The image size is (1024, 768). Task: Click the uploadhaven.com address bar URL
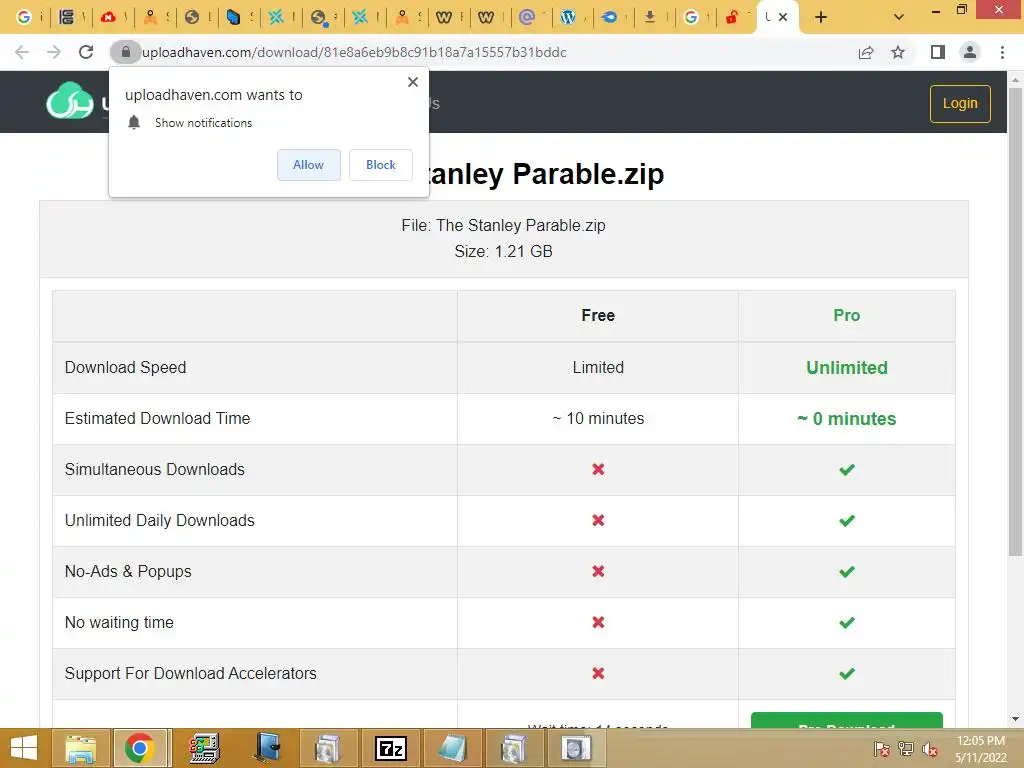point(354,52)
